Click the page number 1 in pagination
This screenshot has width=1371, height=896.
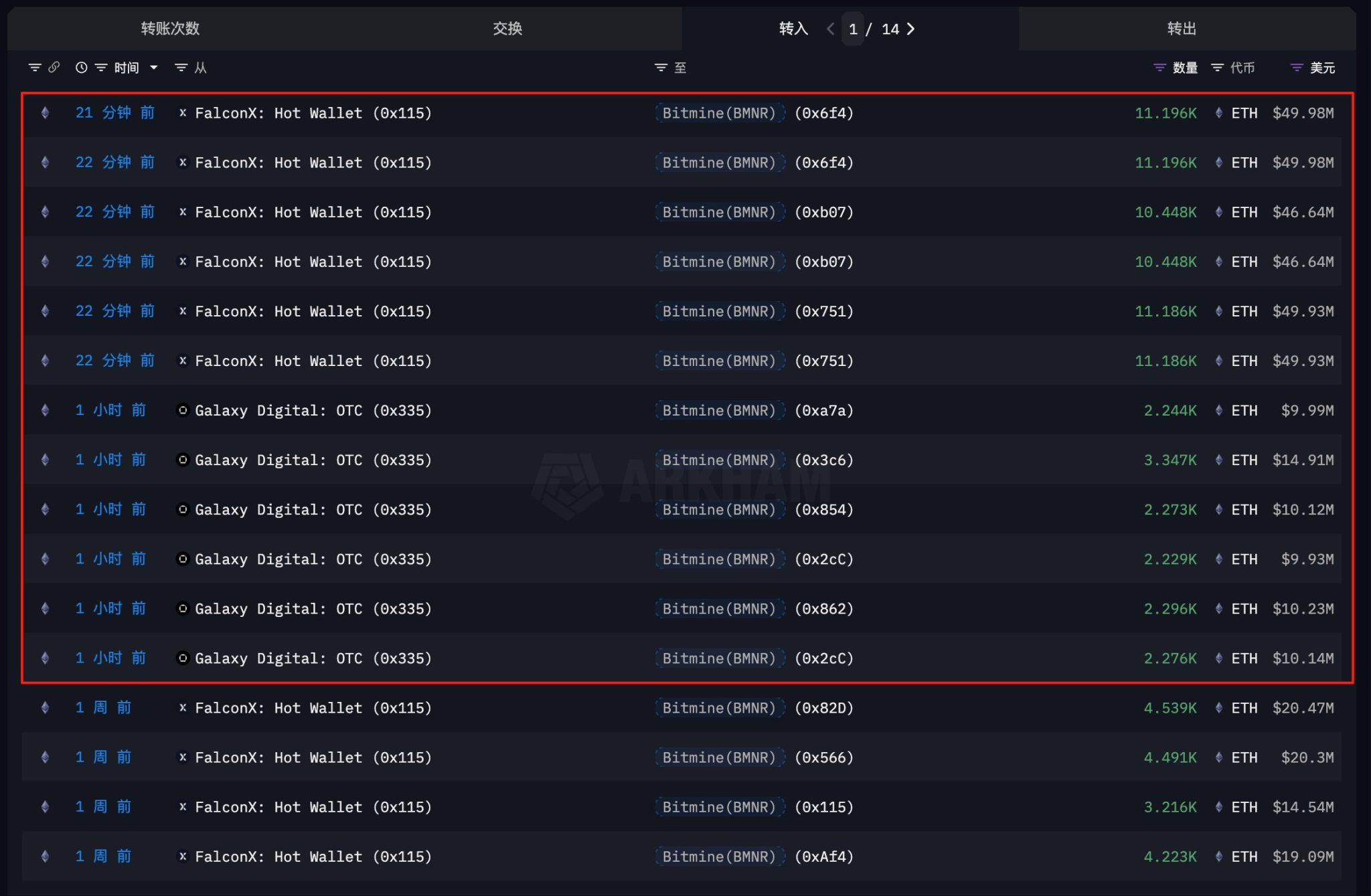[853, 29]
